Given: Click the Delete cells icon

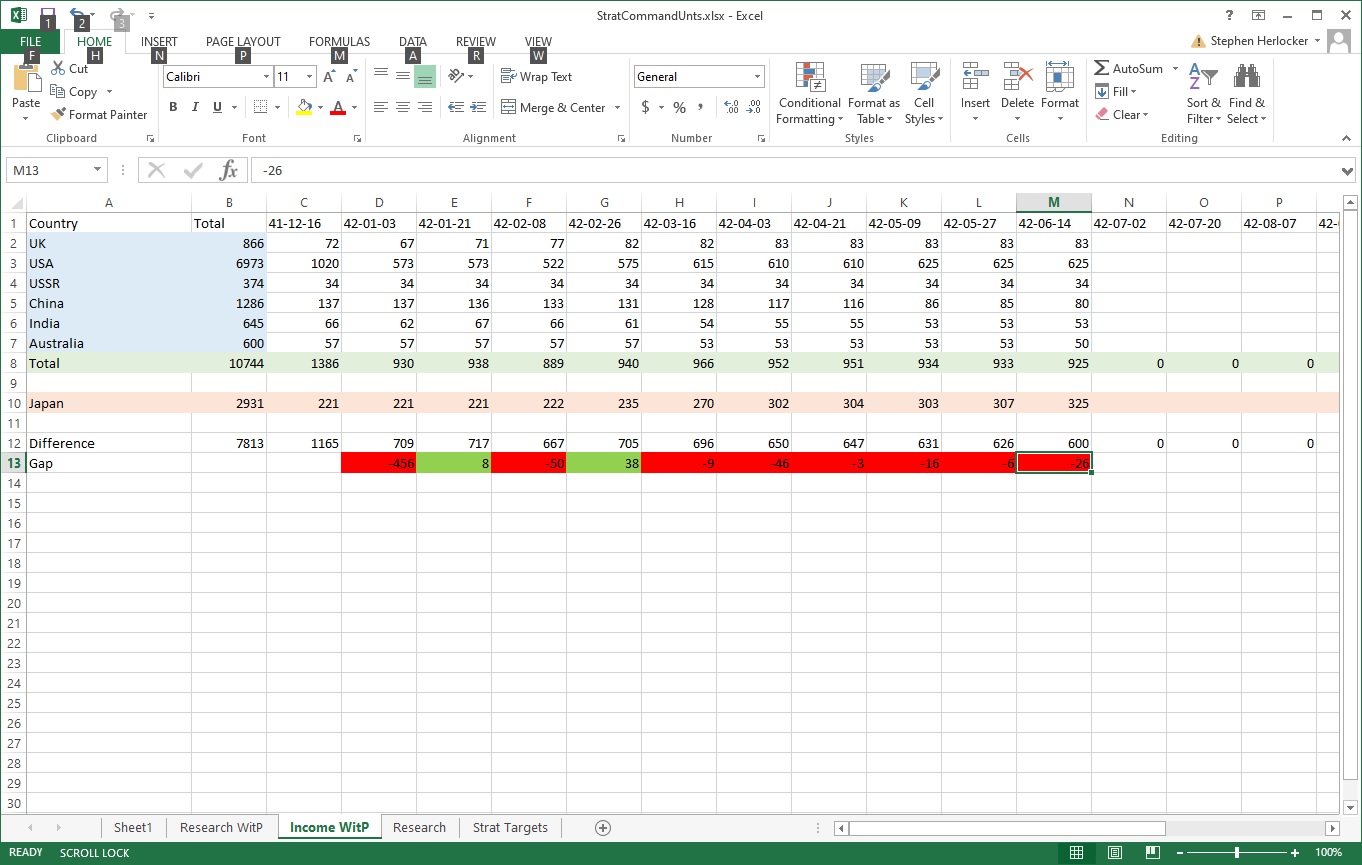Looking at the screenshot, I should tap(1017, 78).
